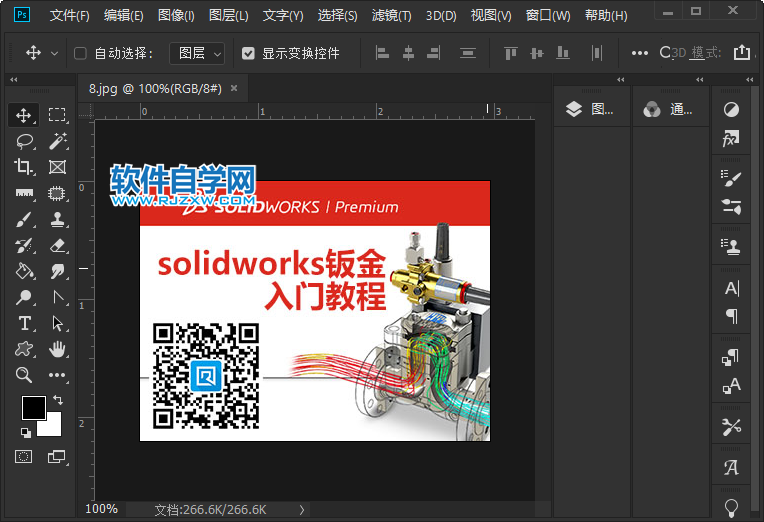Enable the 自动选择 checkbox
Screen dimensions: 764x522
81,53
